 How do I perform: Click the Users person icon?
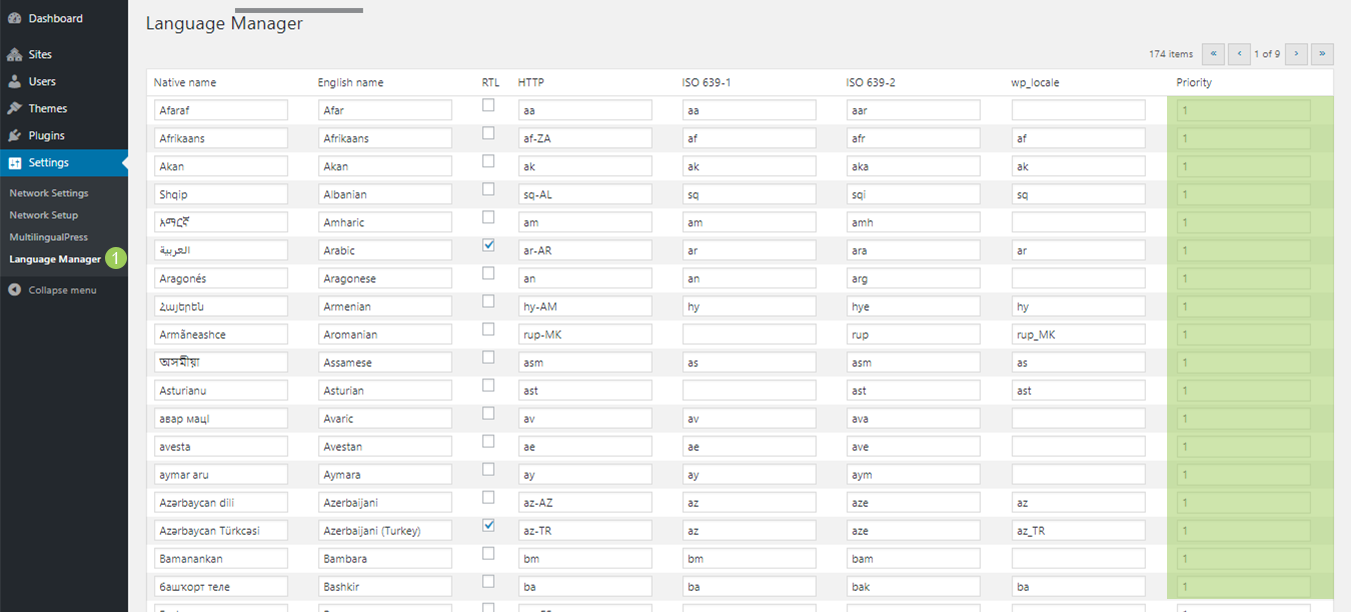[x=14, y=81]
